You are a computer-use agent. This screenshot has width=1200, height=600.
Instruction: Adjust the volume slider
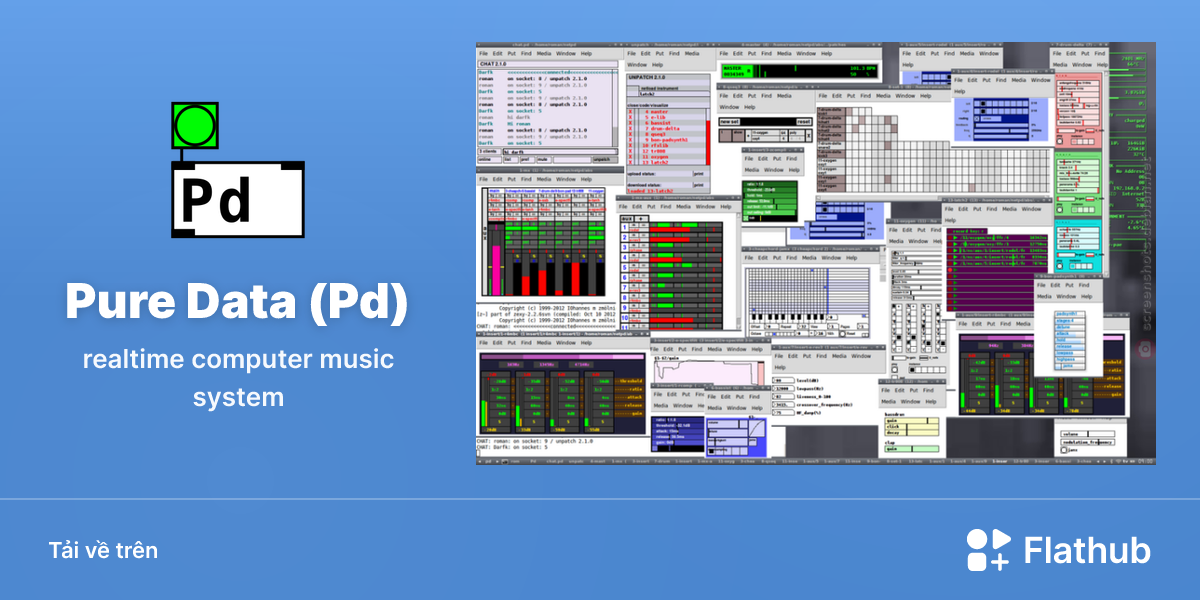(1087, 434)
